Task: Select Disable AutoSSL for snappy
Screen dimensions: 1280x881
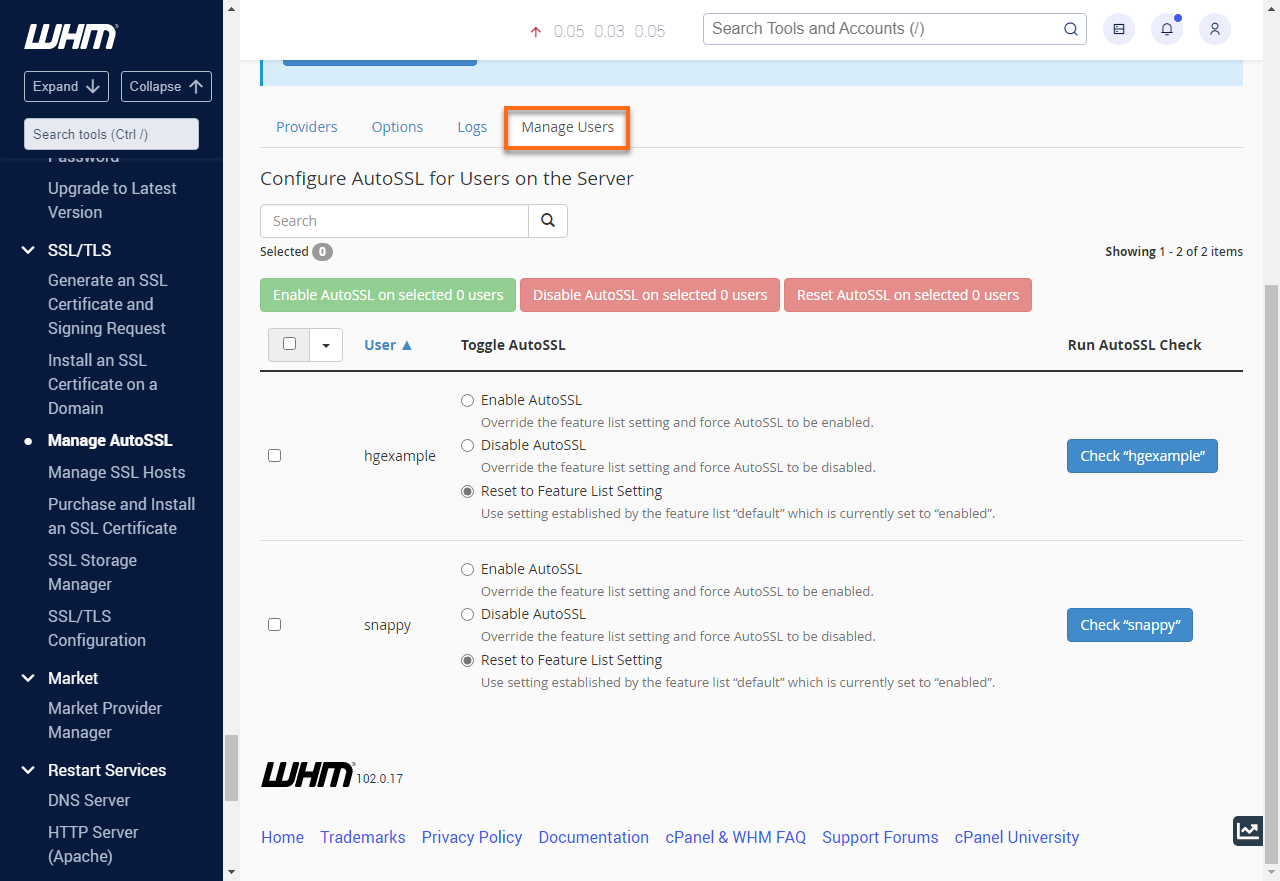Action: click(467, 614)
